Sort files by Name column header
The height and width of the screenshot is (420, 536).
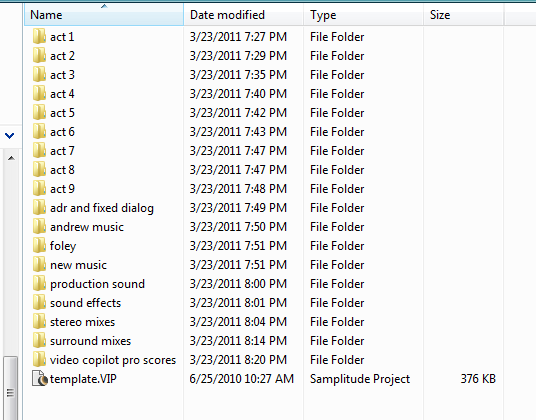[104, 15]
